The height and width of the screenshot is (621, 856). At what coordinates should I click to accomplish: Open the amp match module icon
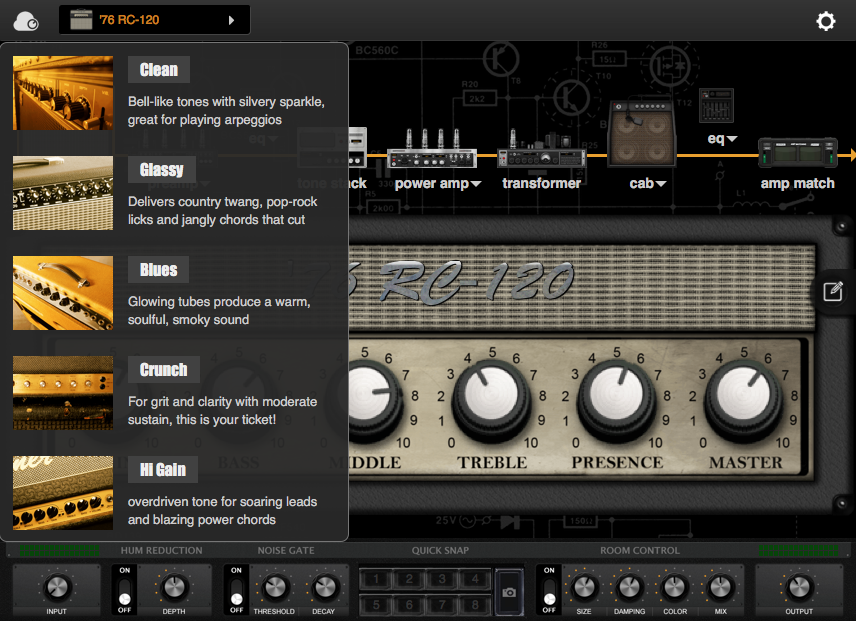tap(798, 152)
